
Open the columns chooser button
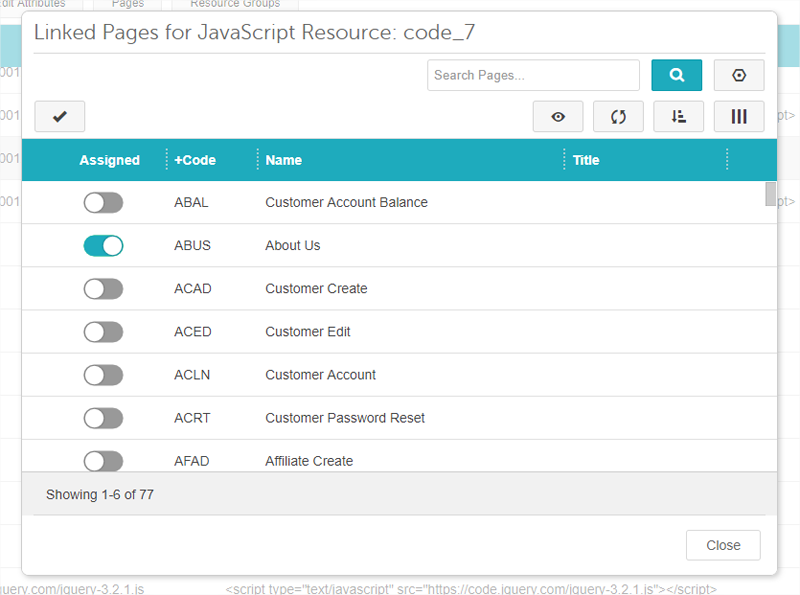(x=738, y=116)
